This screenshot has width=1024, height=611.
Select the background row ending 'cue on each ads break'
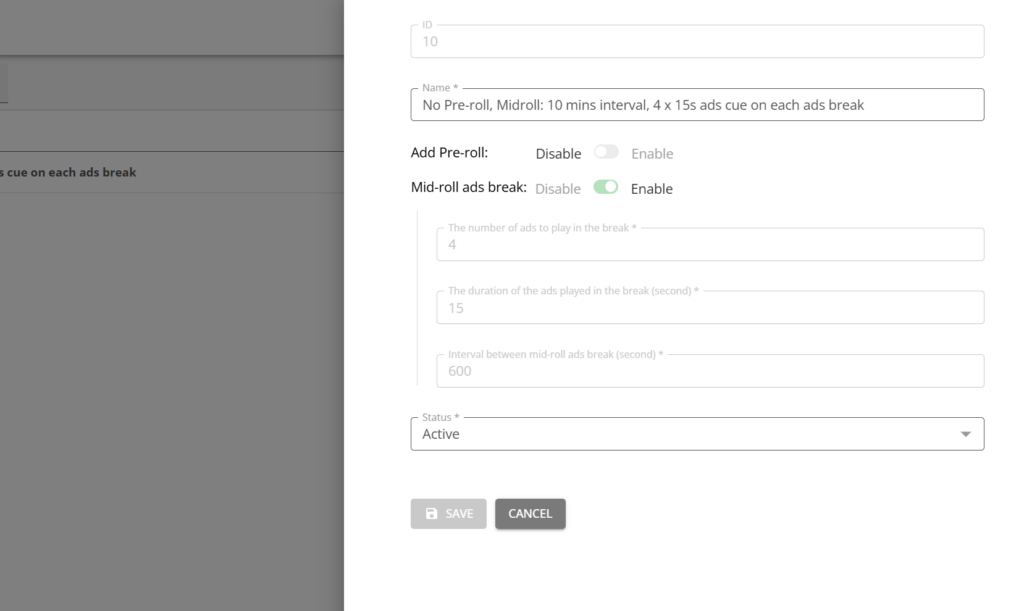(x=68, y=172)
